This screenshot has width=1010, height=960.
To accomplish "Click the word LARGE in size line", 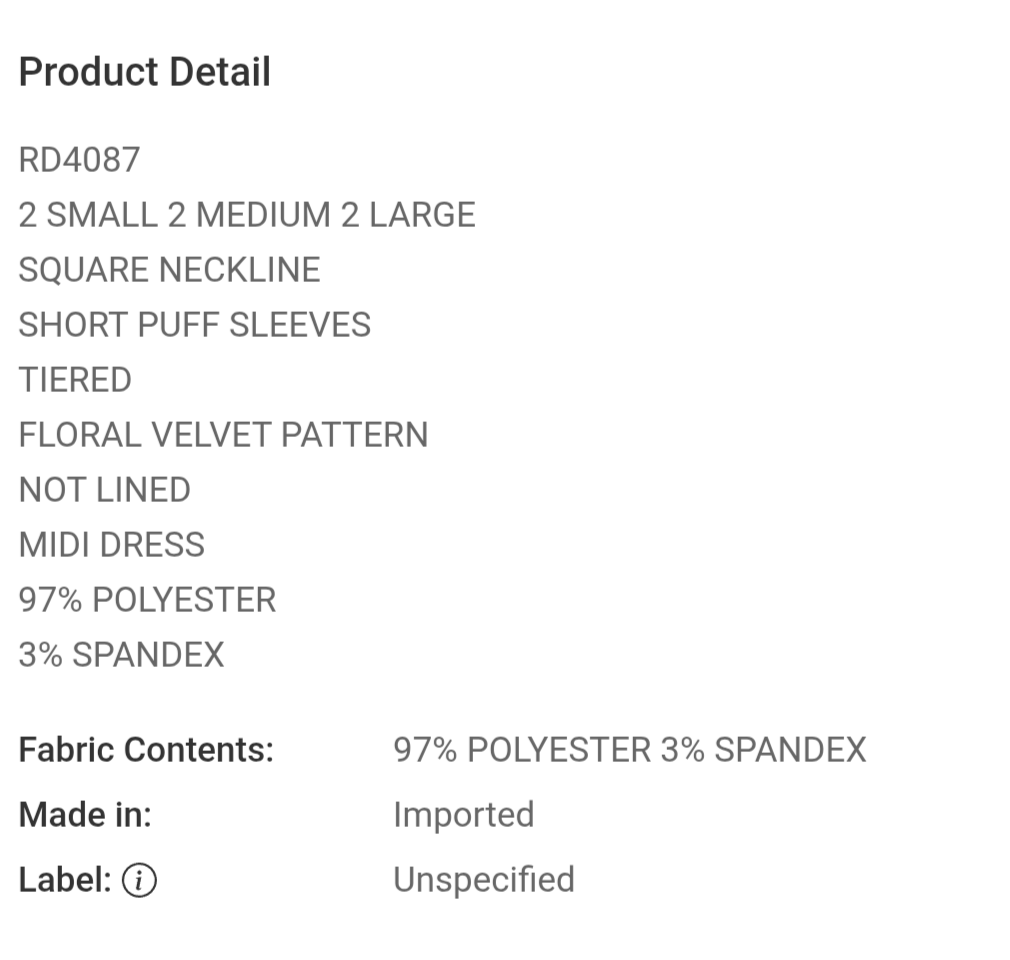I will (x=422, y=215).
